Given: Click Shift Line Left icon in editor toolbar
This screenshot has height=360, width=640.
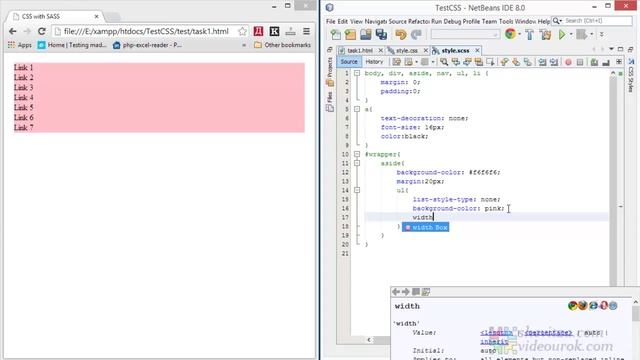Looking at the screenshot, I should click(x=542, y=62).
